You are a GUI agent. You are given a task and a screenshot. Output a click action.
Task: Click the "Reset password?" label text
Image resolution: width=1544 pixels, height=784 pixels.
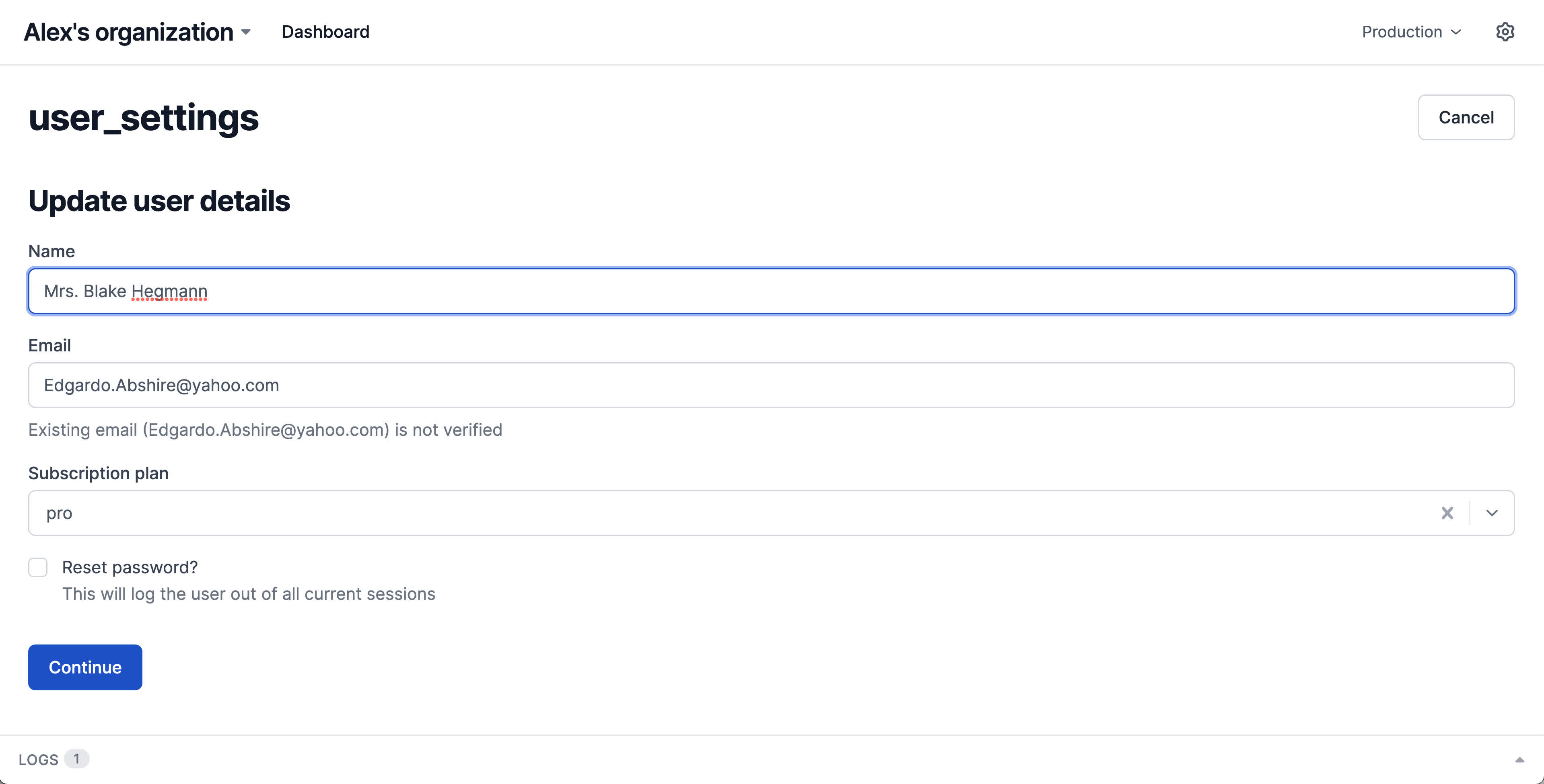pyautogui.click(x=130, y=567)
